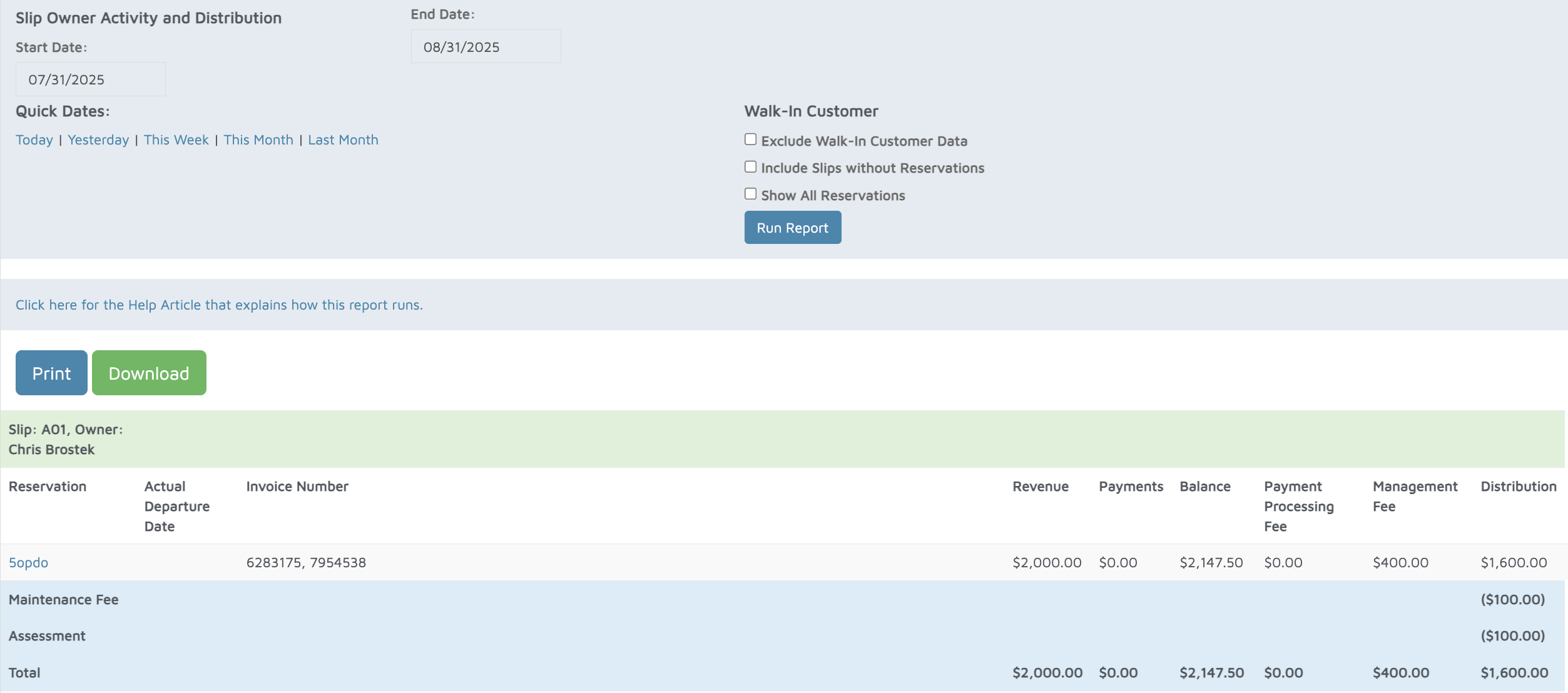This screenshot has width=1568, height=693.
Task: Click the Print button
Action: pyautogui.click(x=51, y=373)
